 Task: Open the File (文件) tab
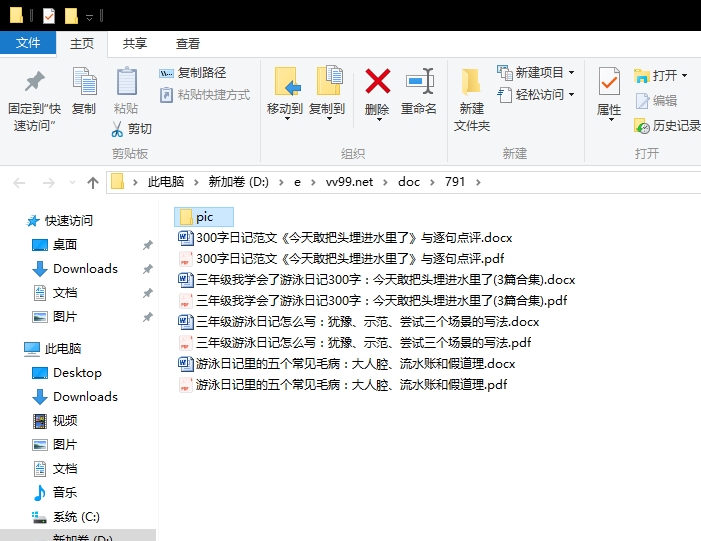point(28,43)
